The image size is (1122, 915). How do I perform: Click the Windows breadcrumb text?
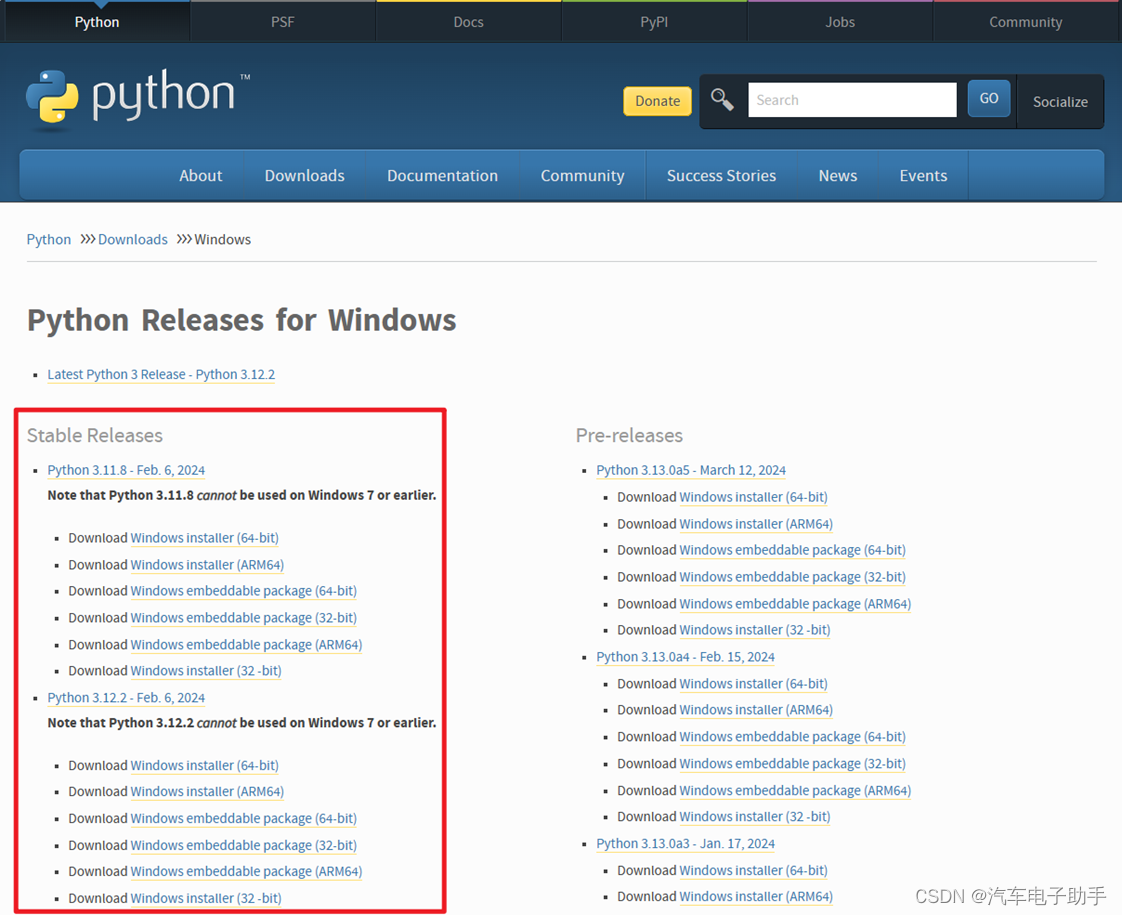[x=223, y=239]
